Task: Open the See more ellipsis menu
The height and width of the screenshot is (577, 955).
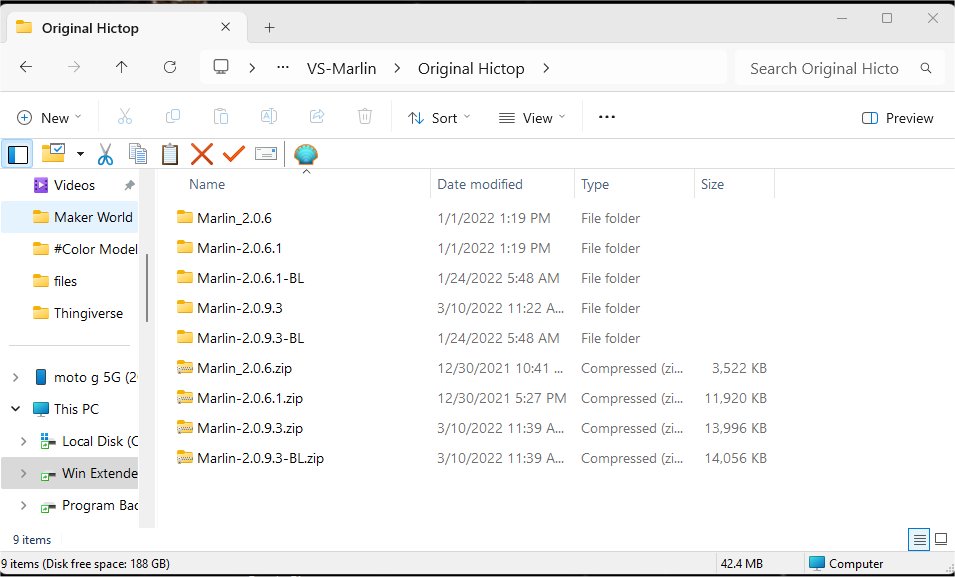Action: (606, 117)
